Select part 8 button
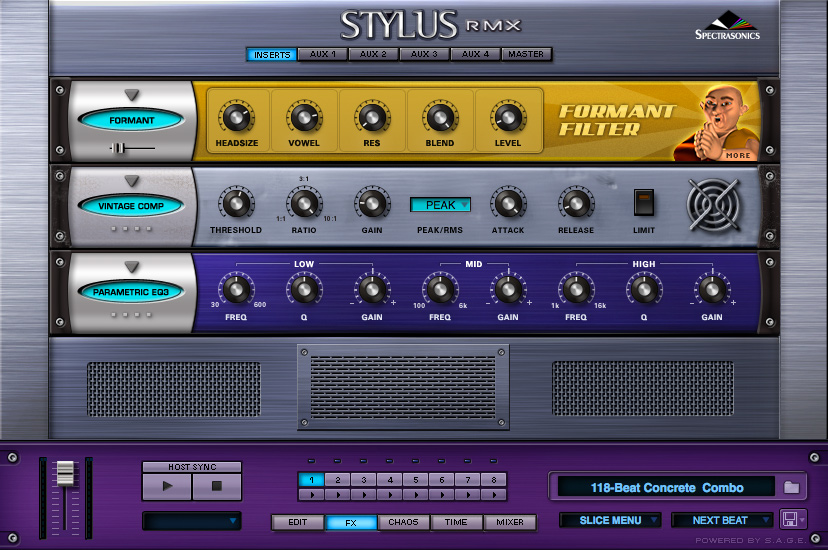This screenshot has height=550, width=828. coord(494,480)
